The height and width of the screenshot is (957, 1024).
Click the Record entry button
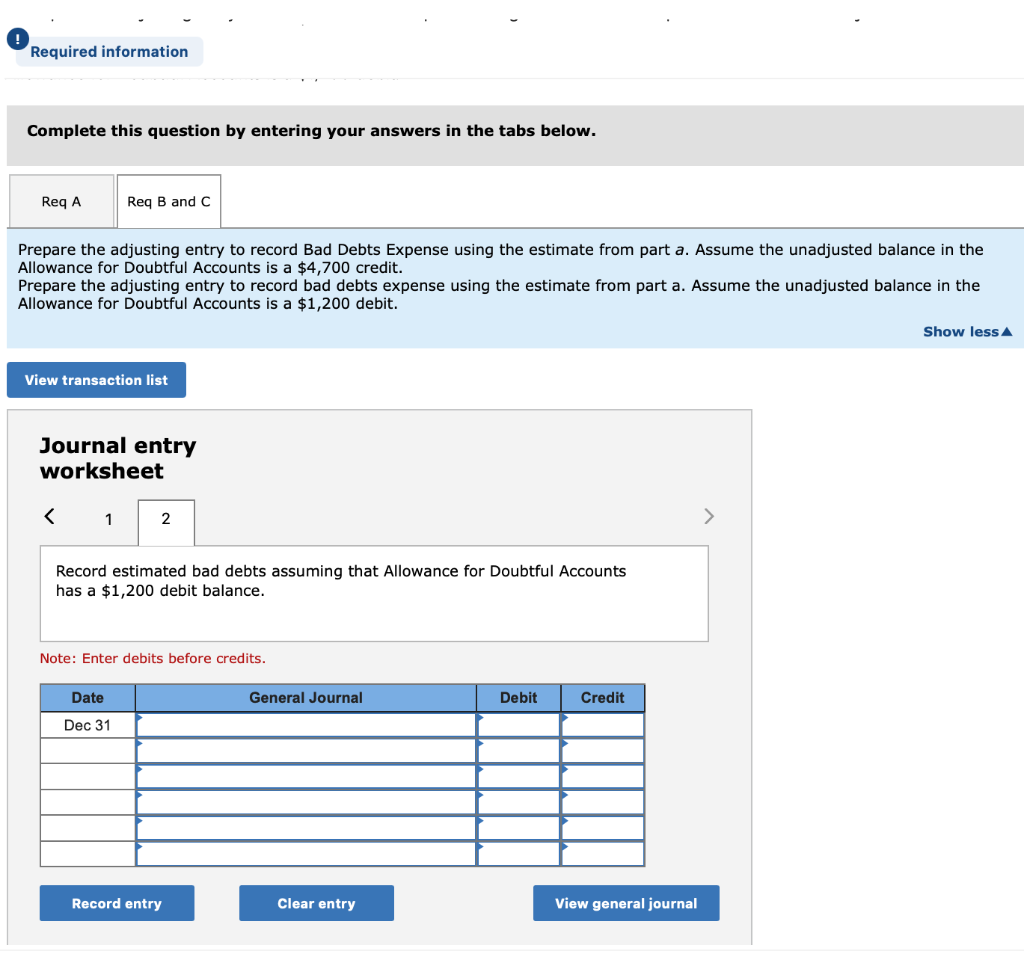(x=116, y=902)
